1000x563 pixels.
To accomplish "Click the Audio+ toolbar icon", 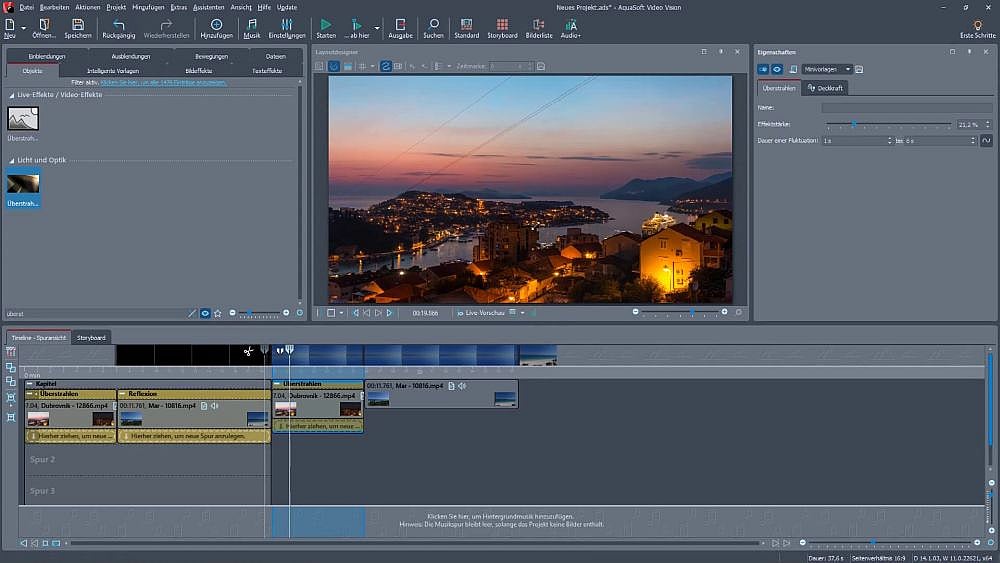I will click(571, 25).
